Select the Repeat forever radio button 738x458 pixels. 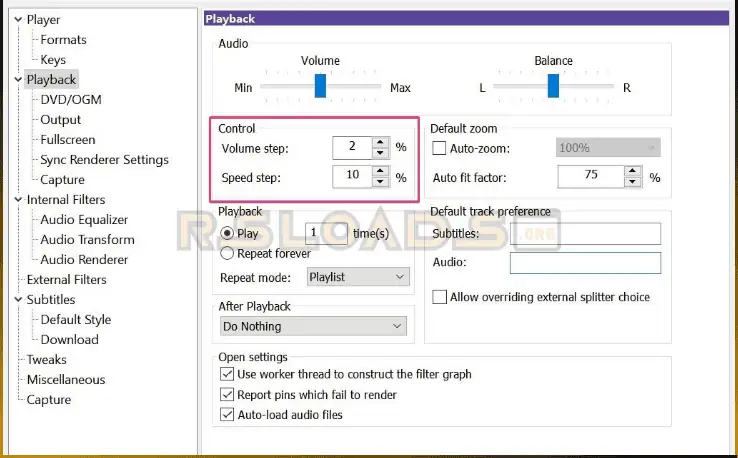[227, 253]
